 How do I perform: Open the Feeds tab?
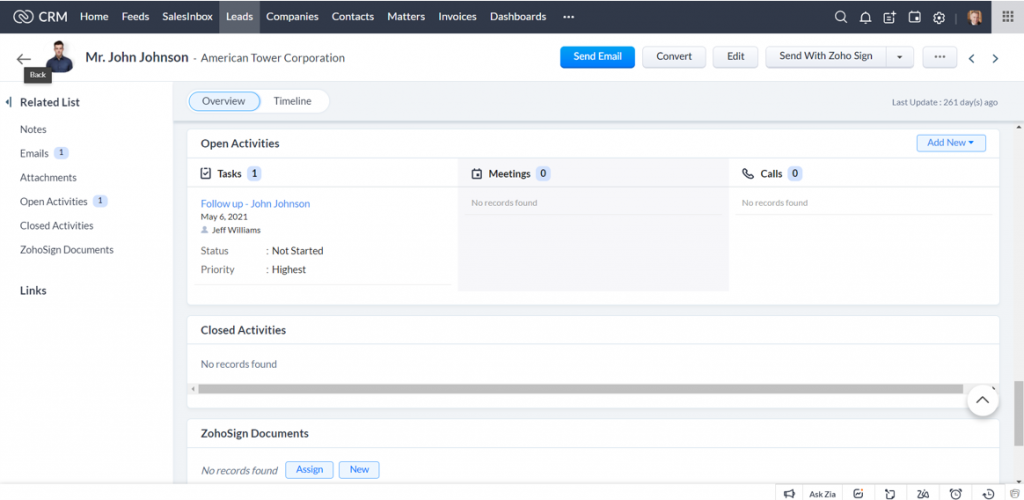(x=135, y=17)
